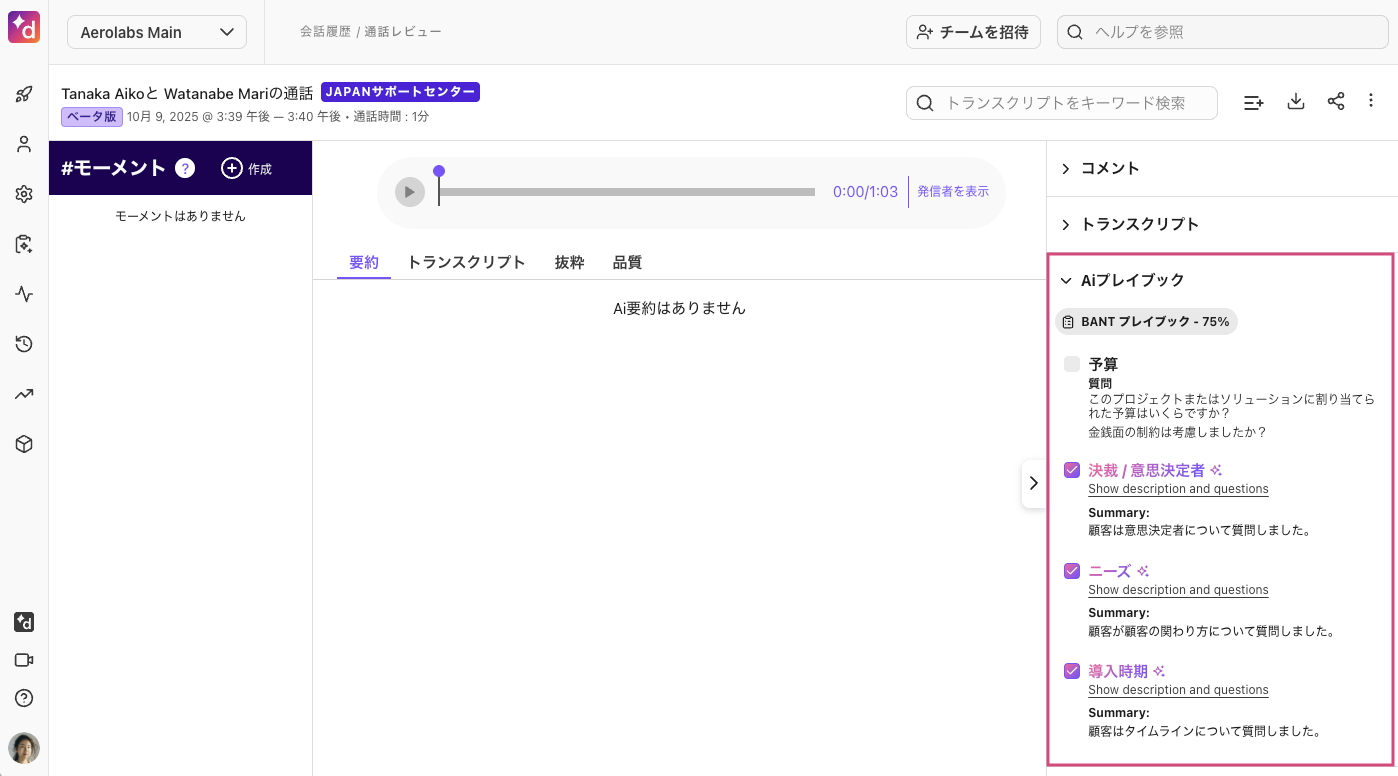Screen dimensions: 1398x776
Task: Click Show description and questions under ニーズ
Action: pyautogui.click(x=1178, y=590)
